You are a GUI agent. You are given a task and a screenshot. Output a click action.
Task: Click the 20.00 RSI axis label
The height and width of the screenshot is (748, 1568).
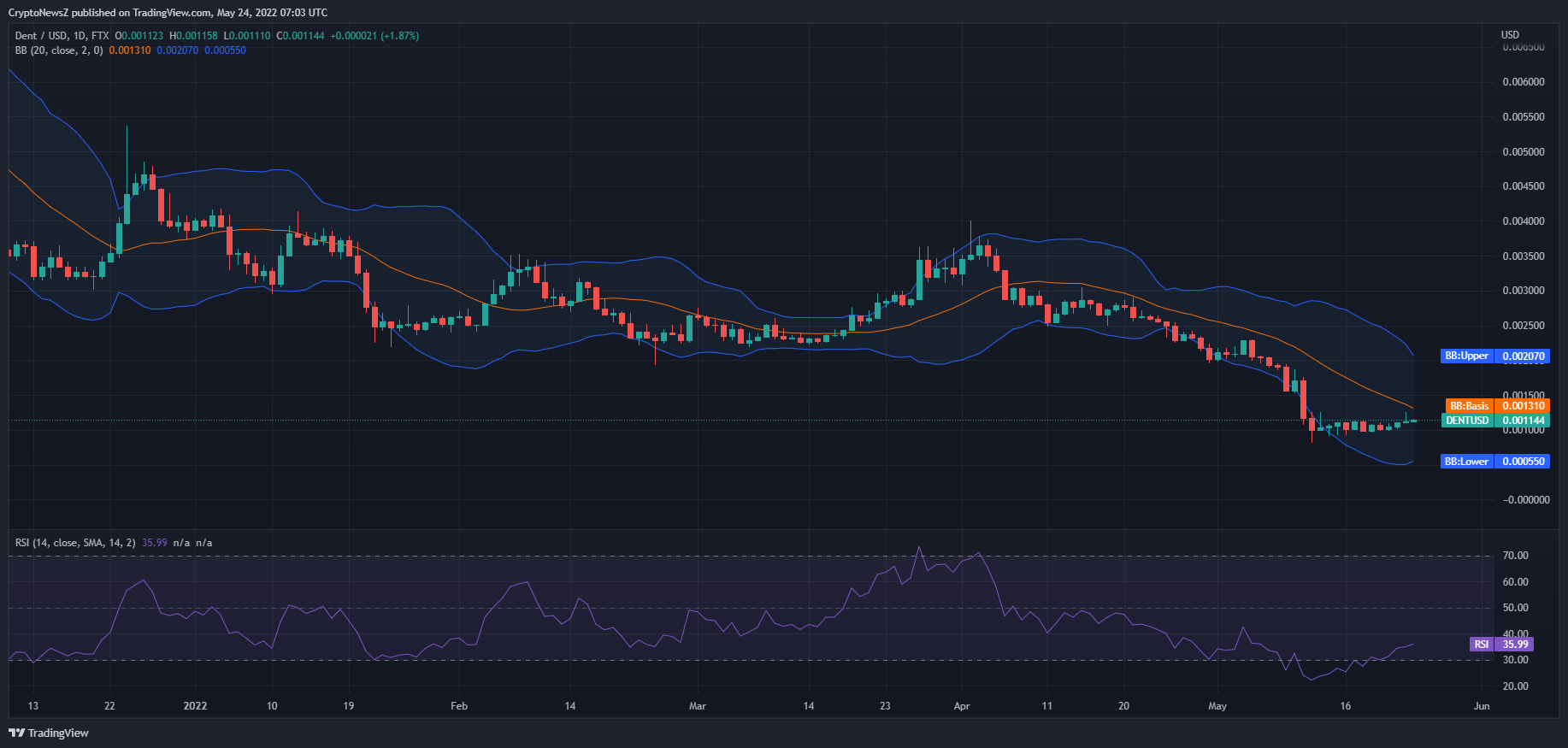coord(1516,686)
